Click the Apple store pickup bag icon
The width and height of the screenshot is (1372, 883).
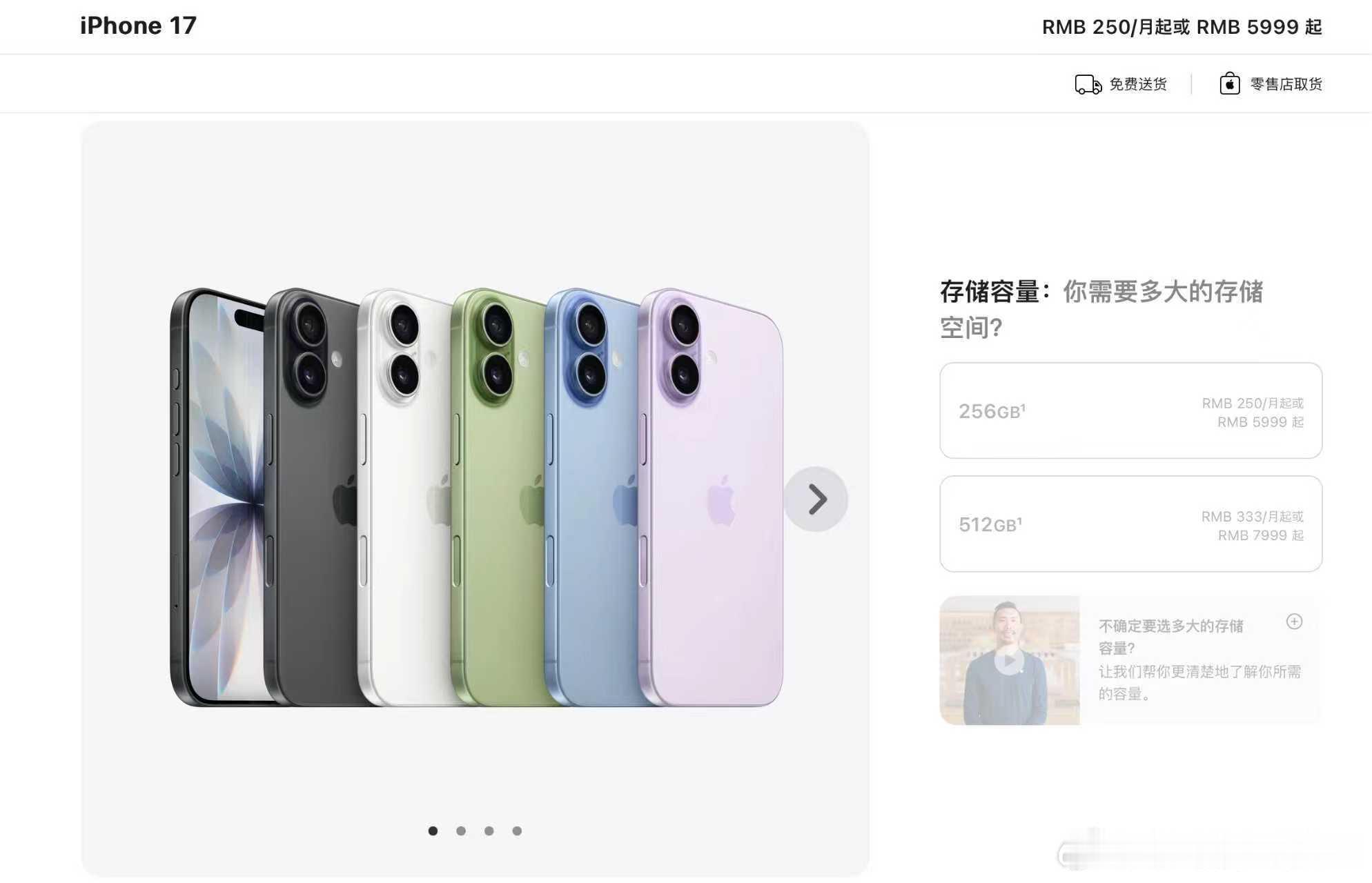[x=1229, y=83]
